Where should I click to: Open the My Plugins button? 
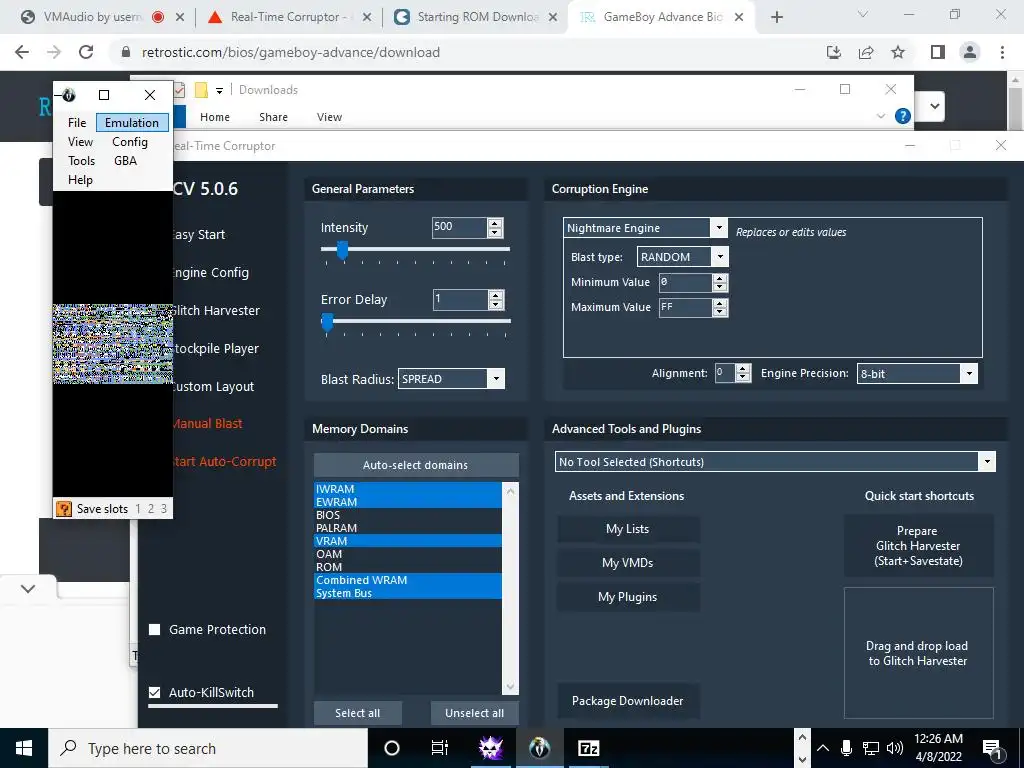click(x=628, y=597)
